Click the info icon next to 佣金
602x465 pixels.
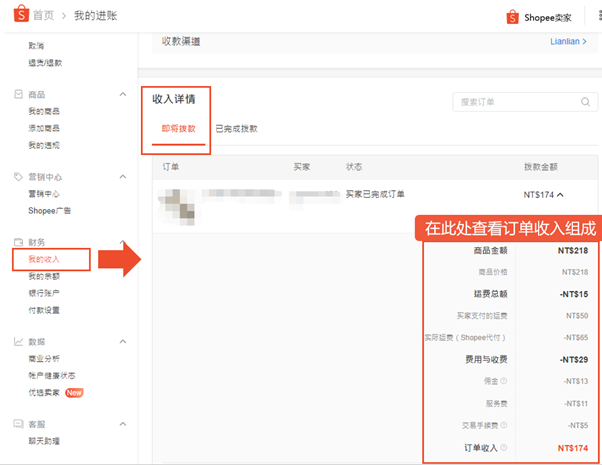pyautogui.click(x=503, y=381)
